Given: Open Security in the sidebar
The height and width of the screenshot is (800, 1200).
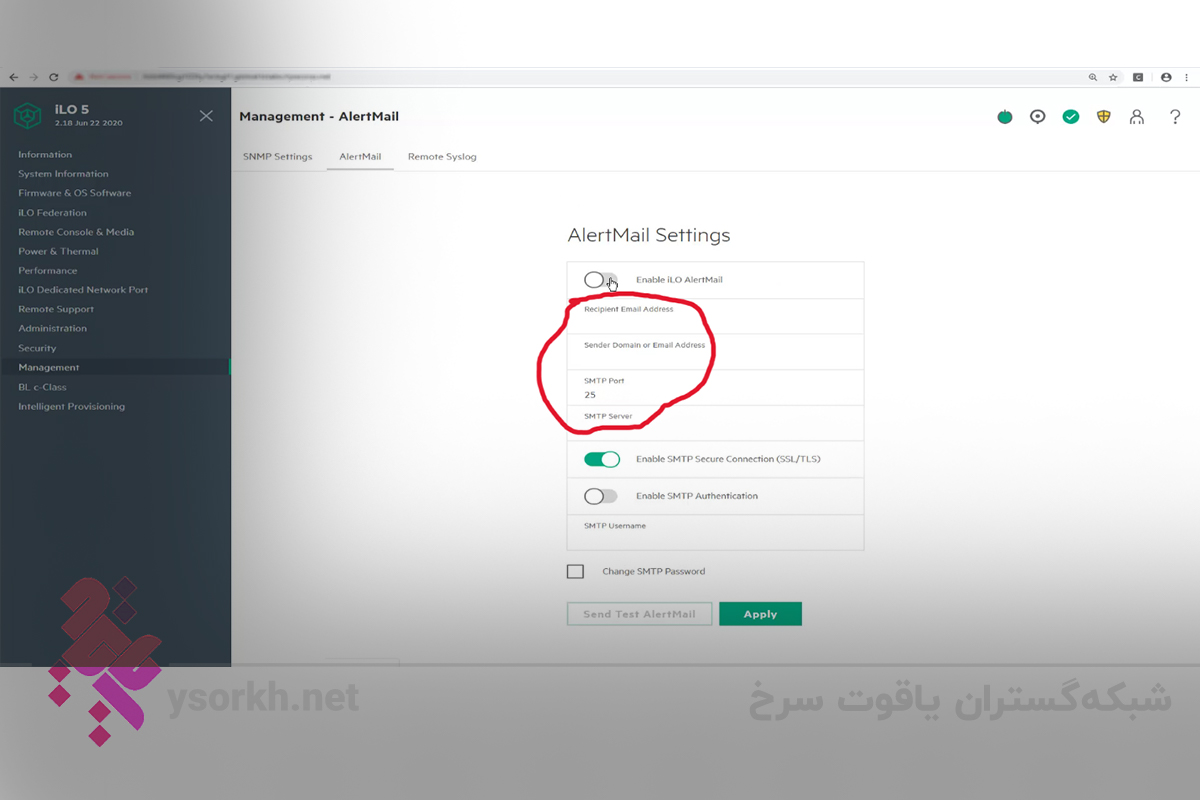Looking at the screenshot, I should pos(37,348).
